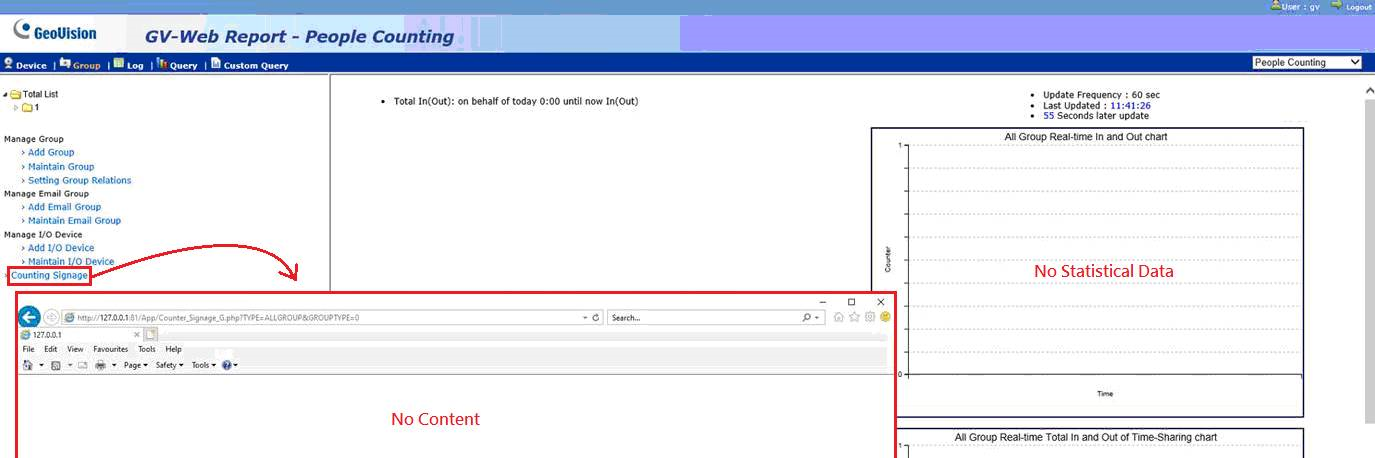This screenshot has width=1375, height=458.
Task: Open Maintain Group link
Action: coord(61,167)
